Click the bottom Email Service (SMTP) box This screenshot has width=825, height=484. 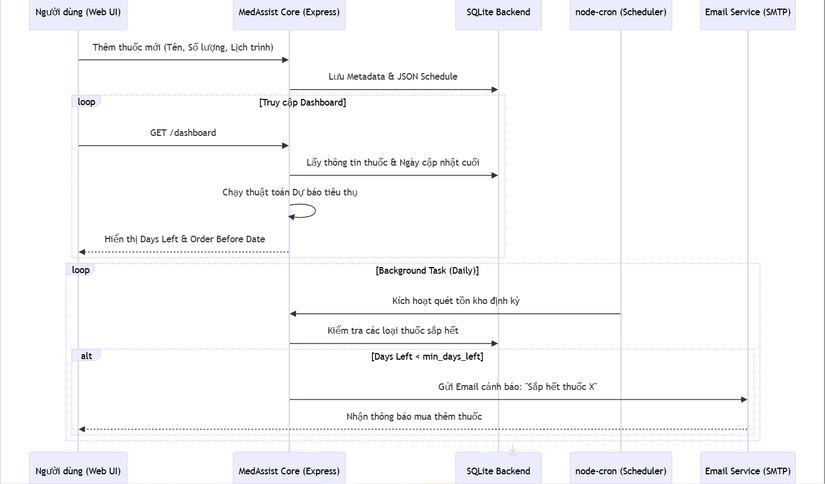click(747, 468)
